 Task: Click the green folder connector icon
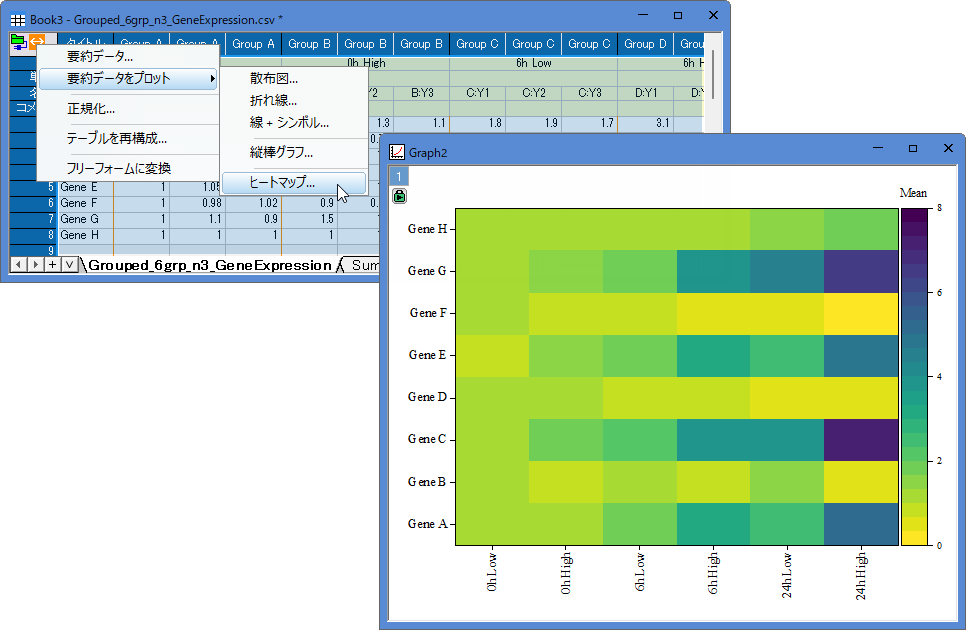(18, 42)
